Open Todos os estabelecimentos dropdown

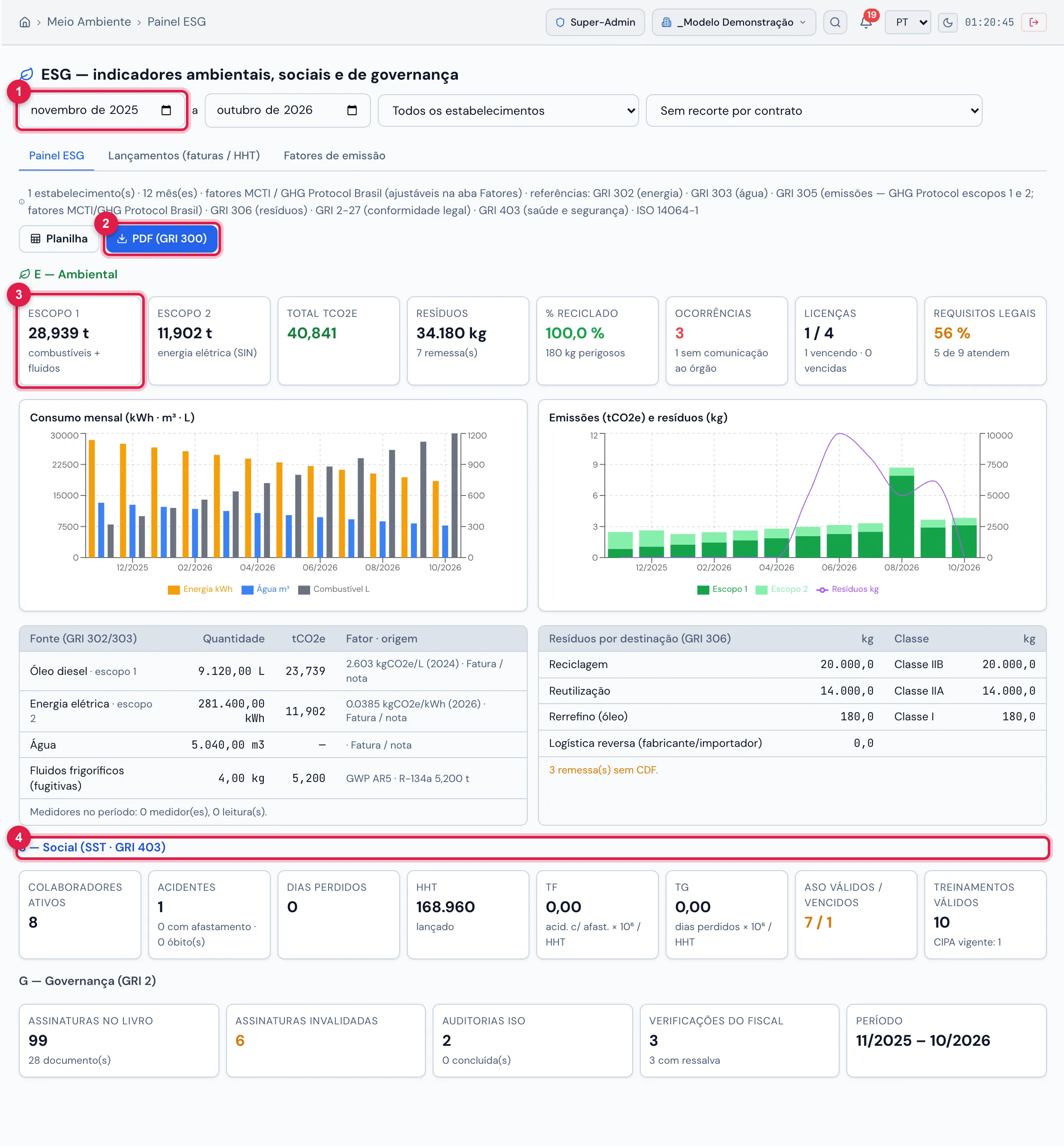(508, 110)
